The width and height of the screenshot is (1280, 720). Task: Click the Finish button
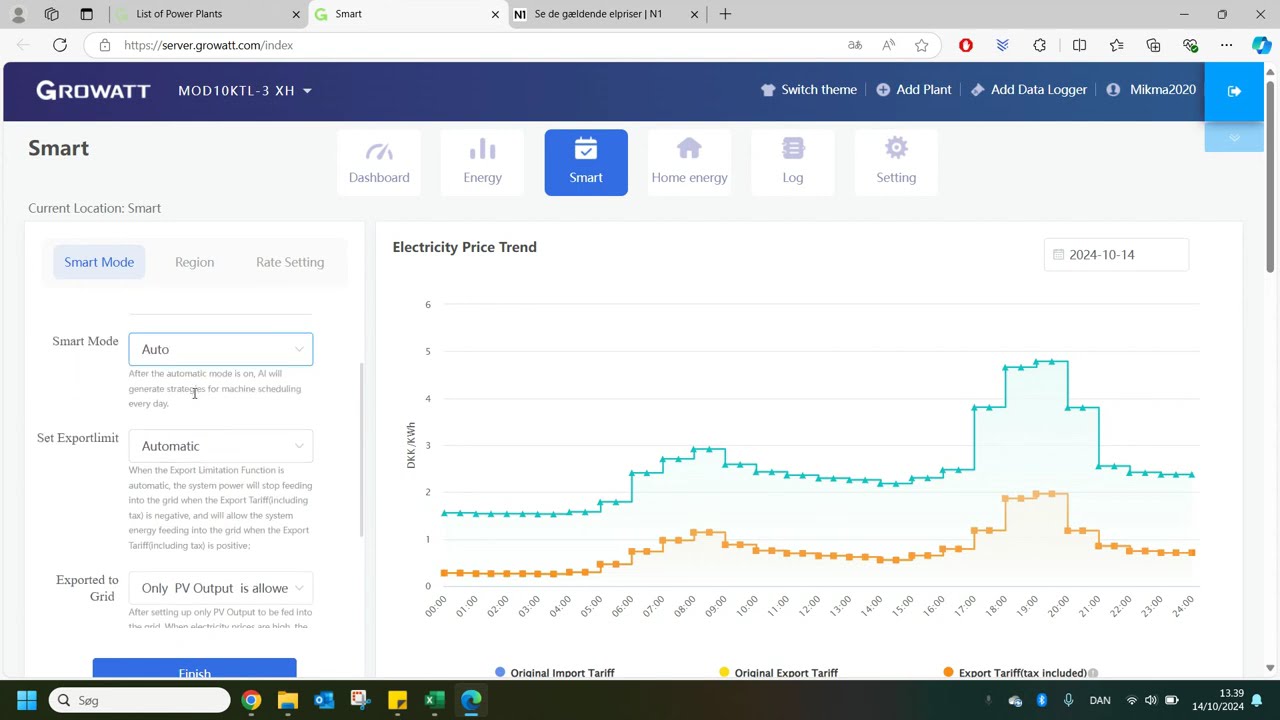[194, 669]
